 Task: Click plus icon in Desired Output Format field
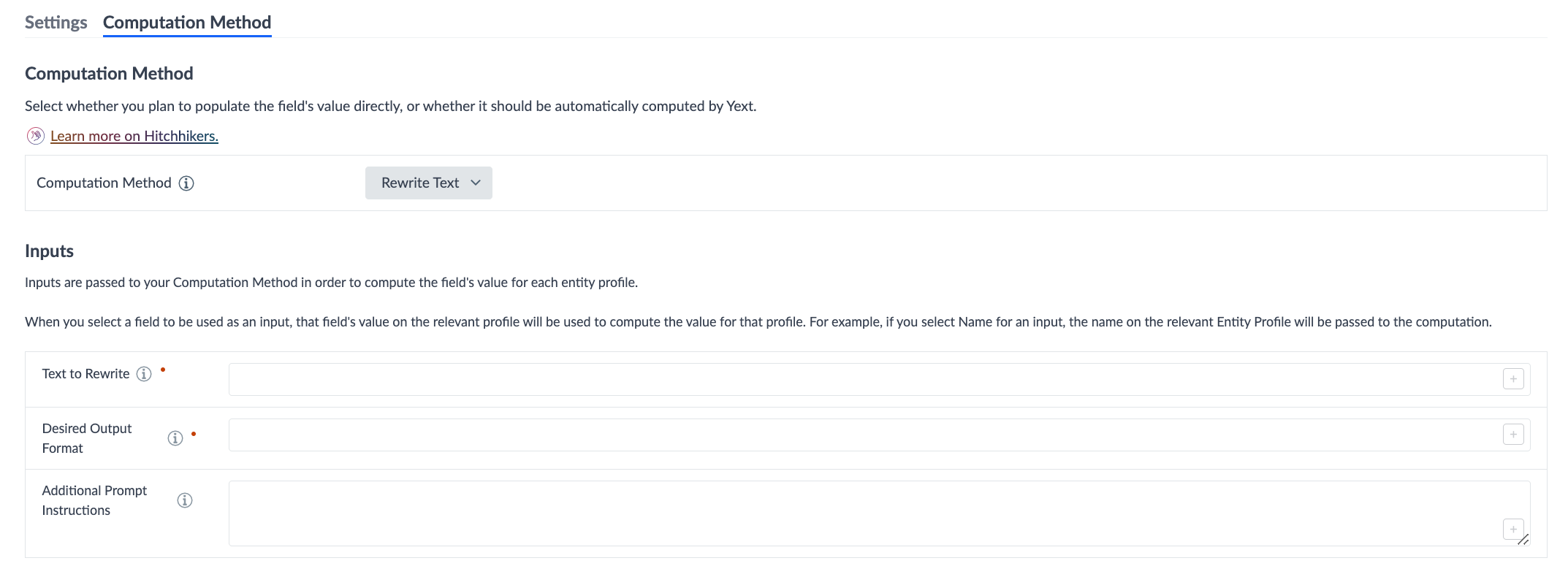1513,435
